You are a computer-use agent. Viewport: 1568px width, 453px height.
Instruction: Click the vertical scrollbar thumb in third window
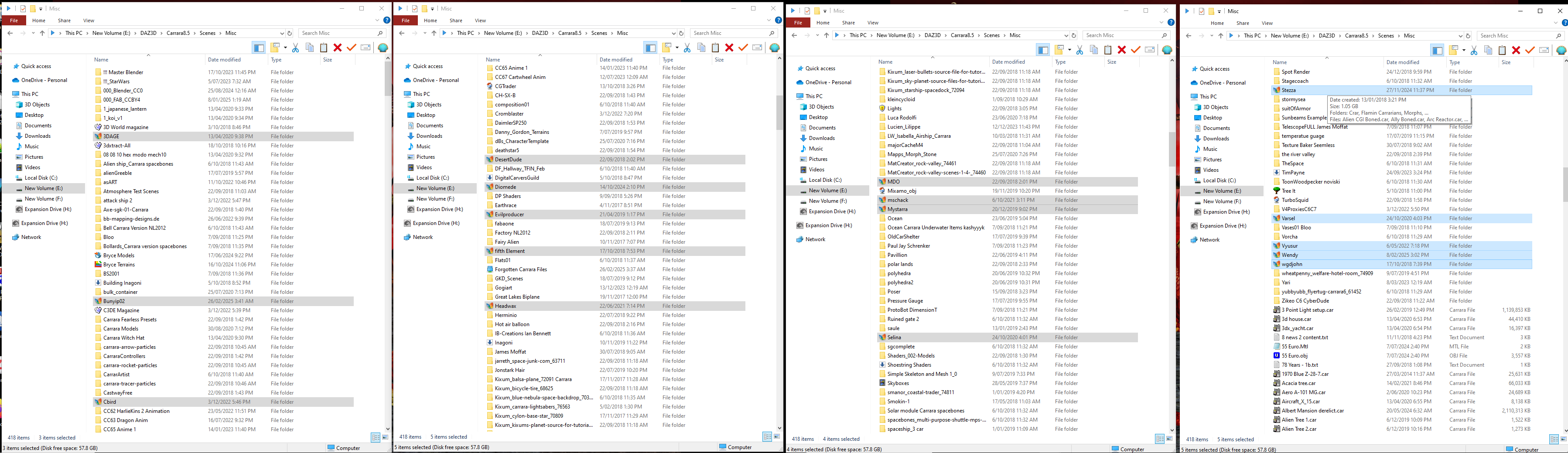click(1172, 149)
